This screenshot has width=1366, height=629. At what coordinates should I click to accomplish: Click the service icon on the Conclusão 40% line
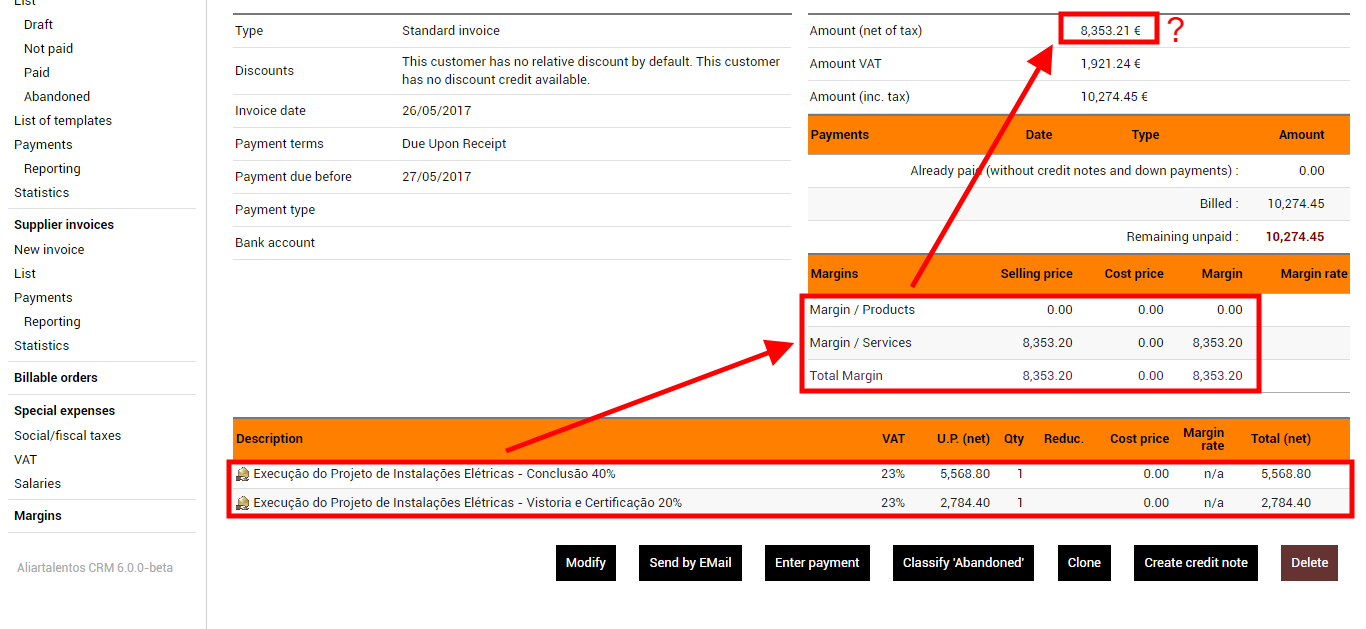241,473
